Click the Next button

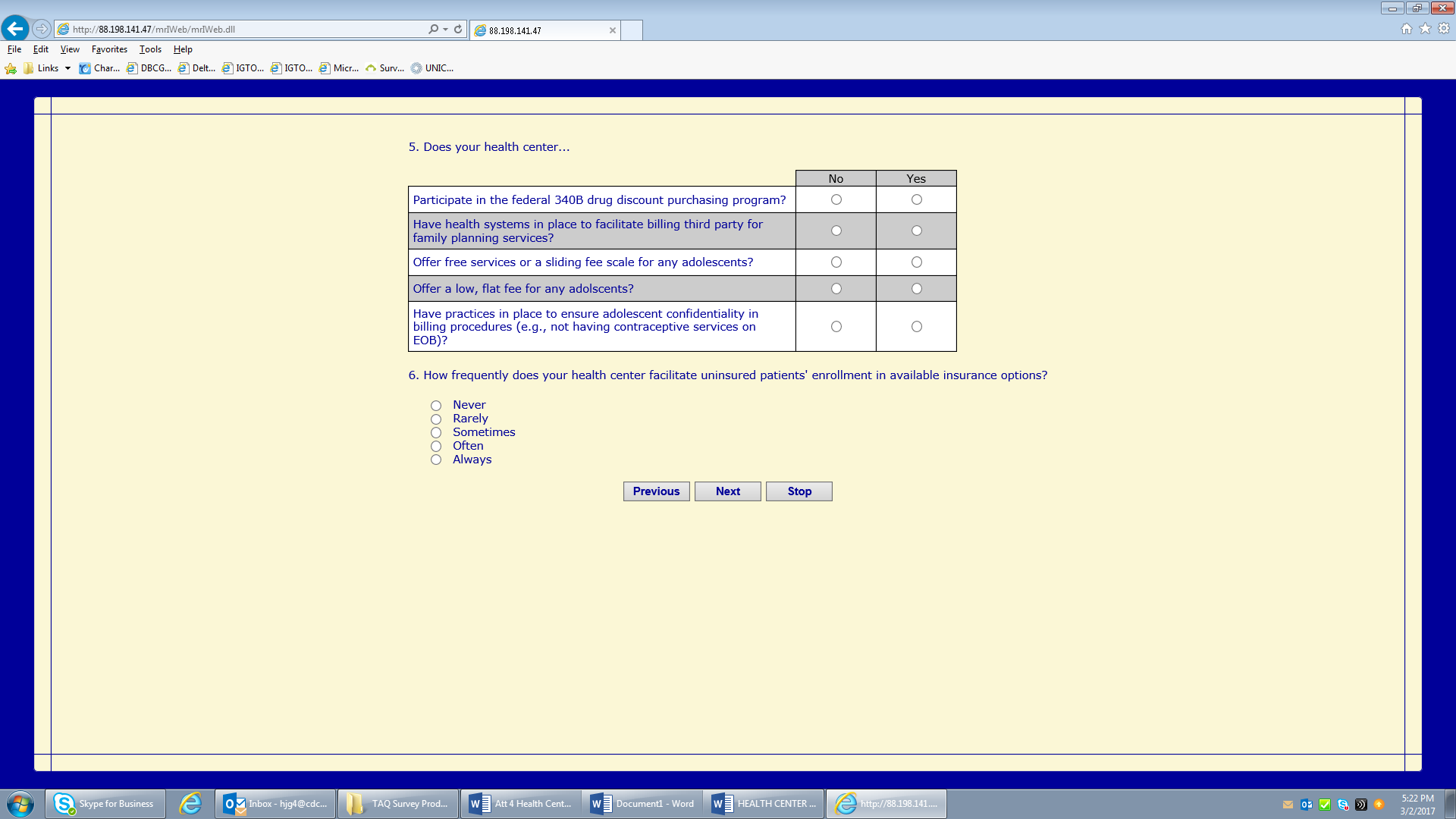[727, 491]
